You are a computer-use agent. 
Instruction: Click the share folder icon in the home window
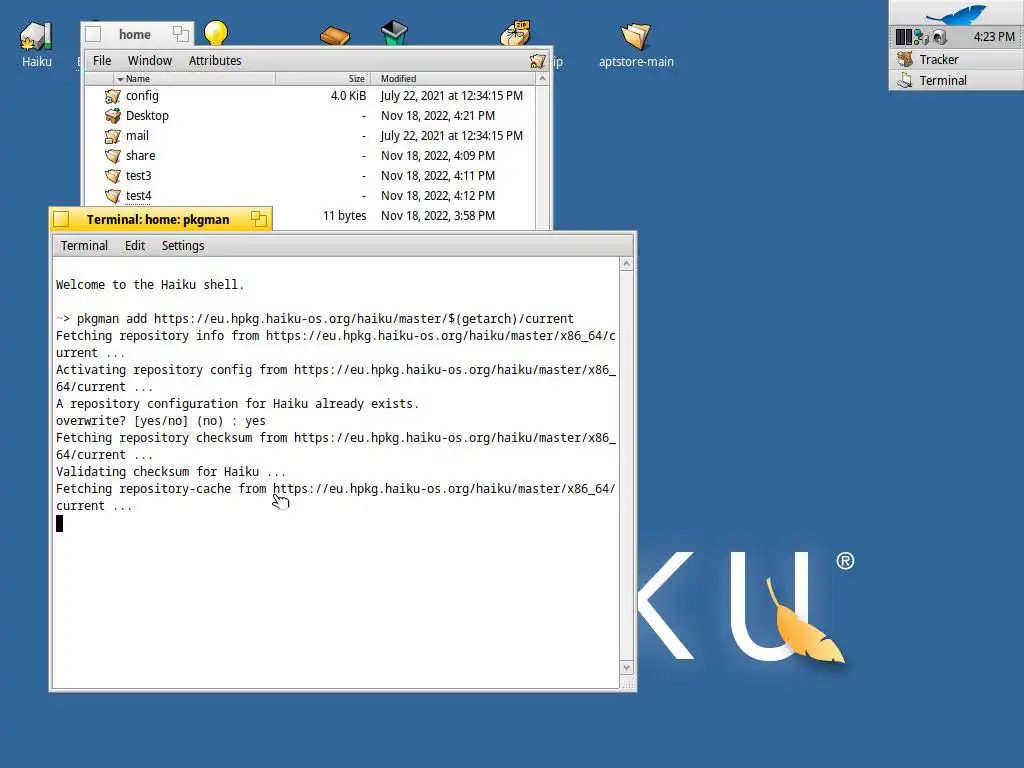tap(112, 156)
